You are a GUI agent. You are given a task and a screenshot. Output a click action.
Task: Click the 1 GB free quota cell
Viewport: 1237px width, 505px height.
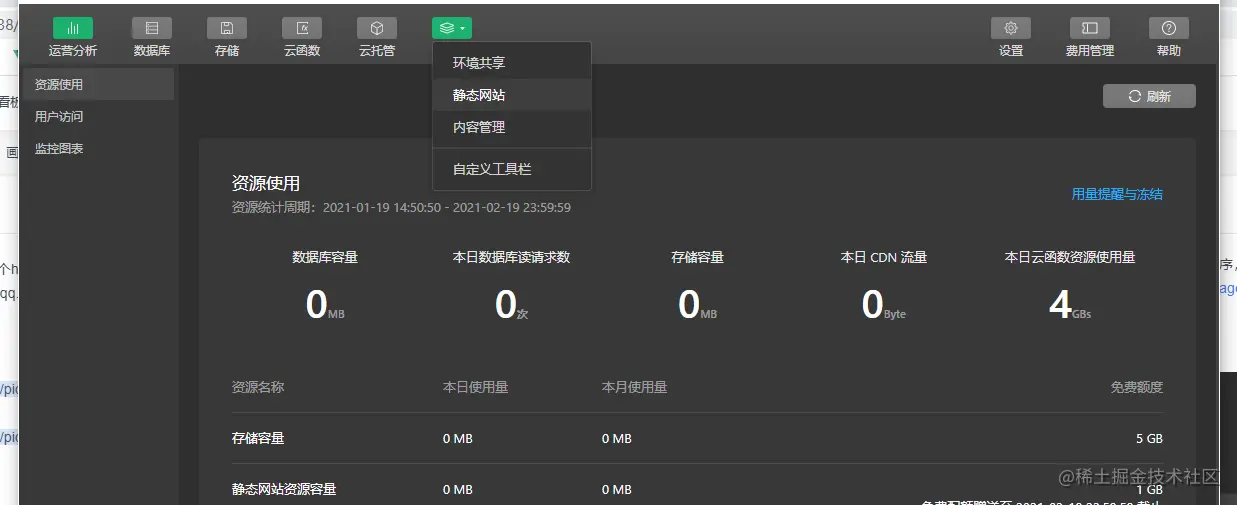pos(1149,489)
